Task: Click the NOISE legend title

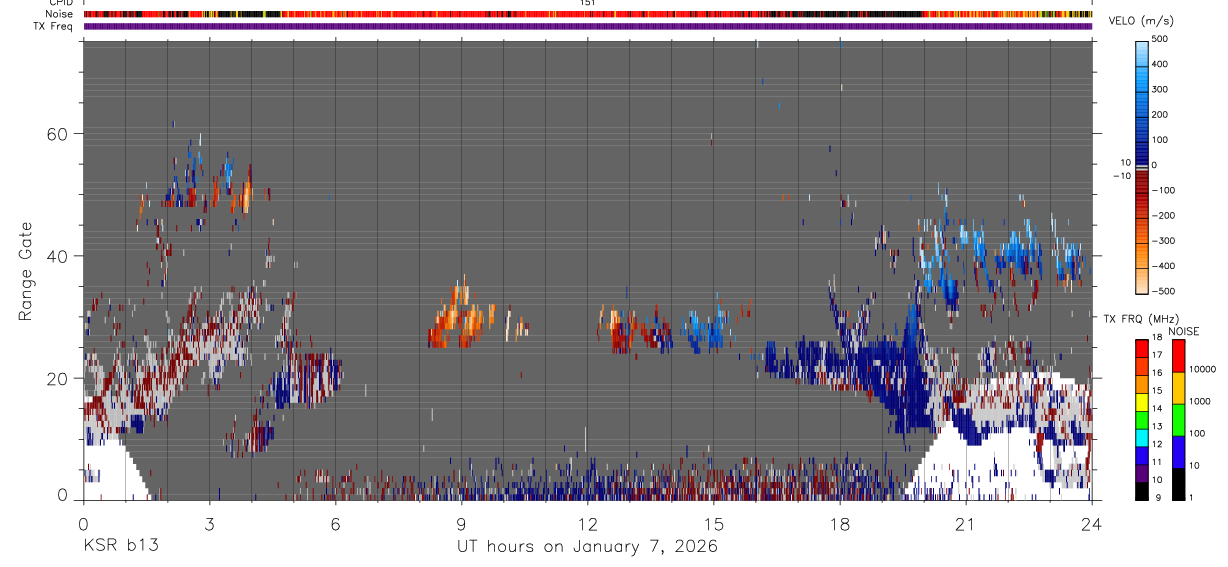Action: pos(1184,331)
